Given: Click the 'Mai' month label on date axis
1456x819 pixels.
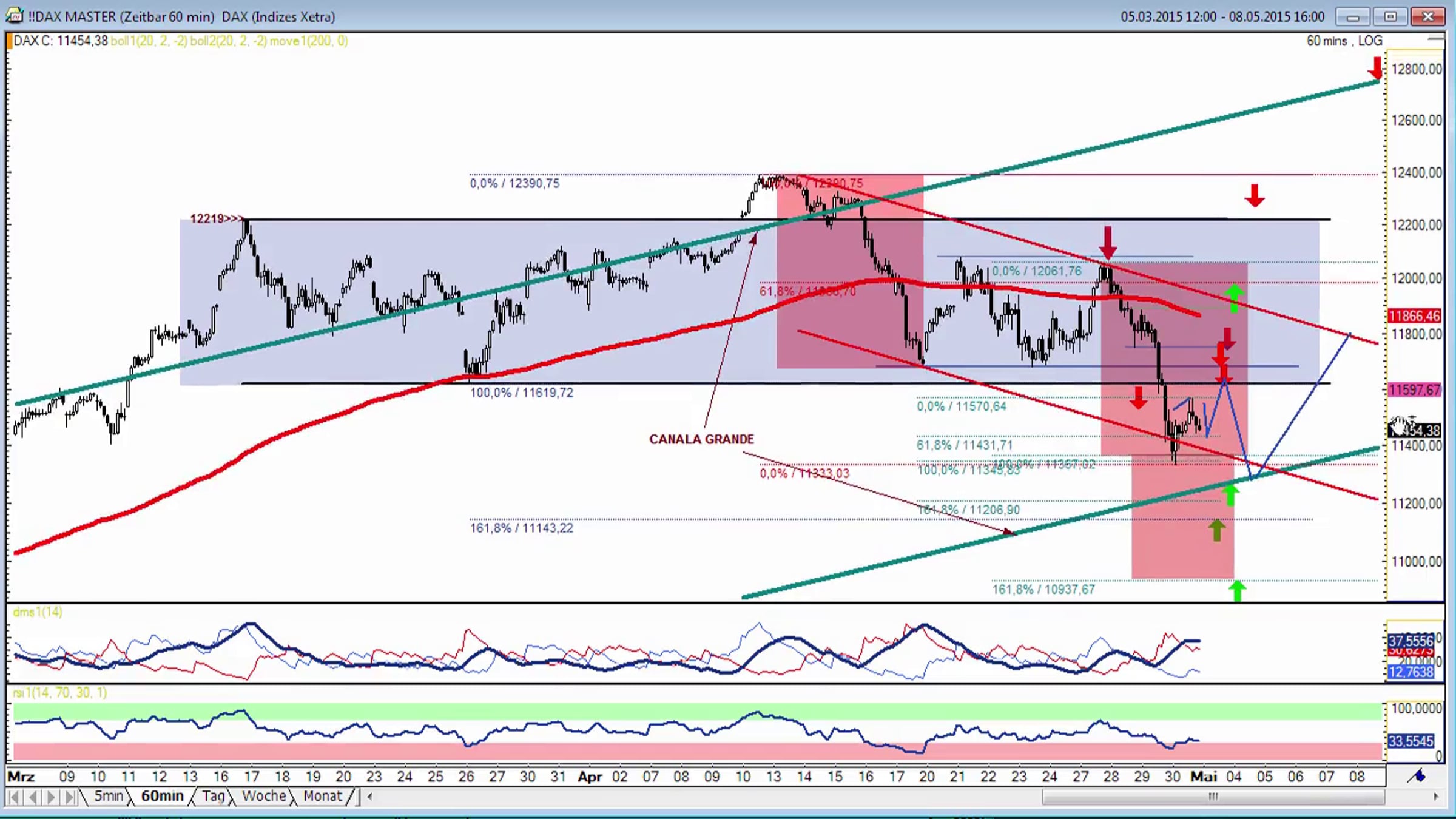Looking at the screenshot, I should tap(1204, 777).
